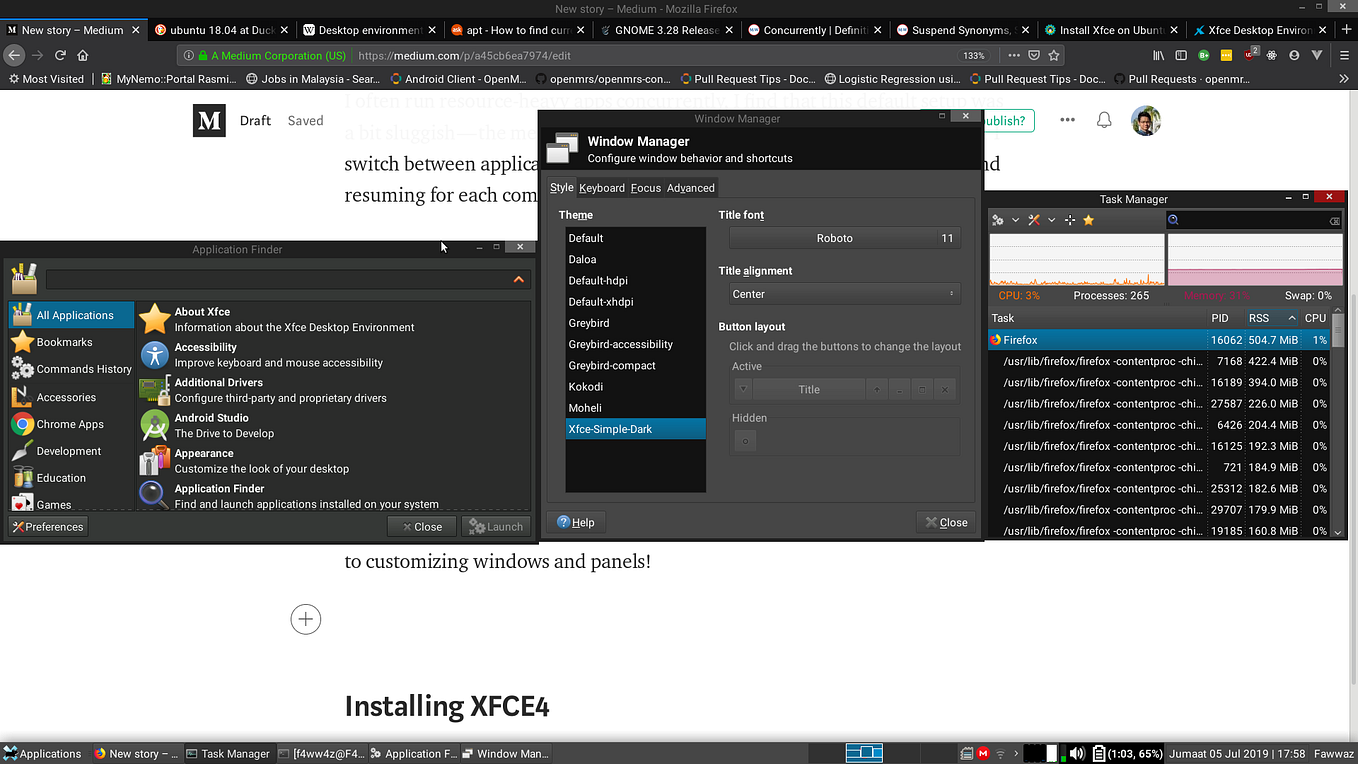Screen dimensions: 1358x764
Task: Click the uBlock Origin icon in Firefox toolbar
Action: tap(1248, 55)
